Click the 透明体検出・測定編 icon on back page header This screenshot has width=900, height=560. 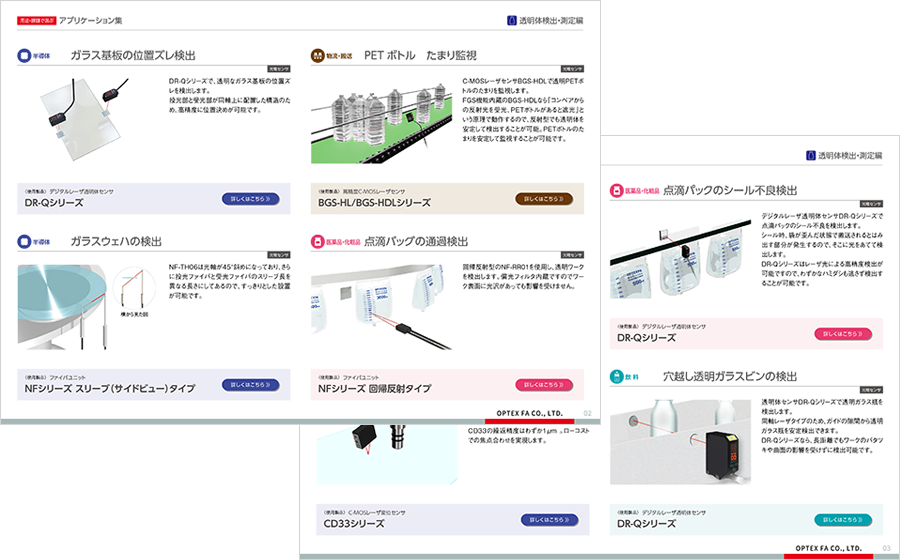coord(810,155)
